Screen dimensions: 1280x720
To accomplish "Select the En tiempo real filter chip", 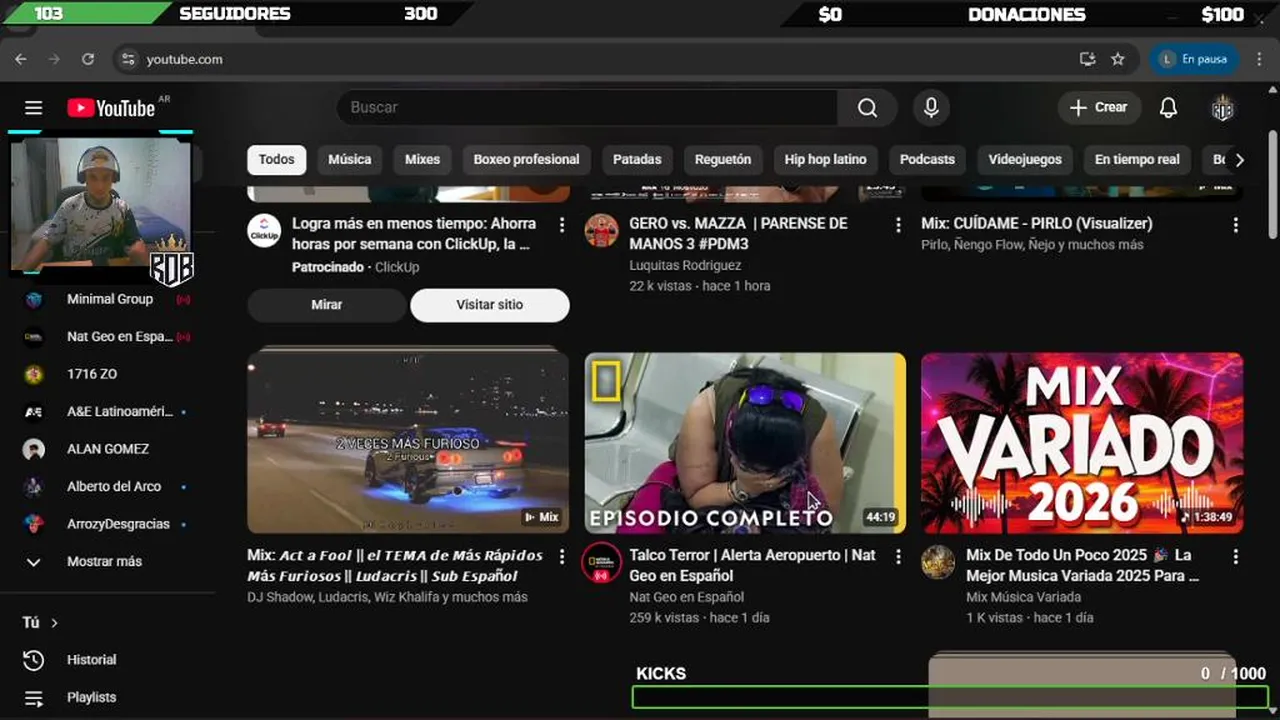I will tap(1137, 160).
